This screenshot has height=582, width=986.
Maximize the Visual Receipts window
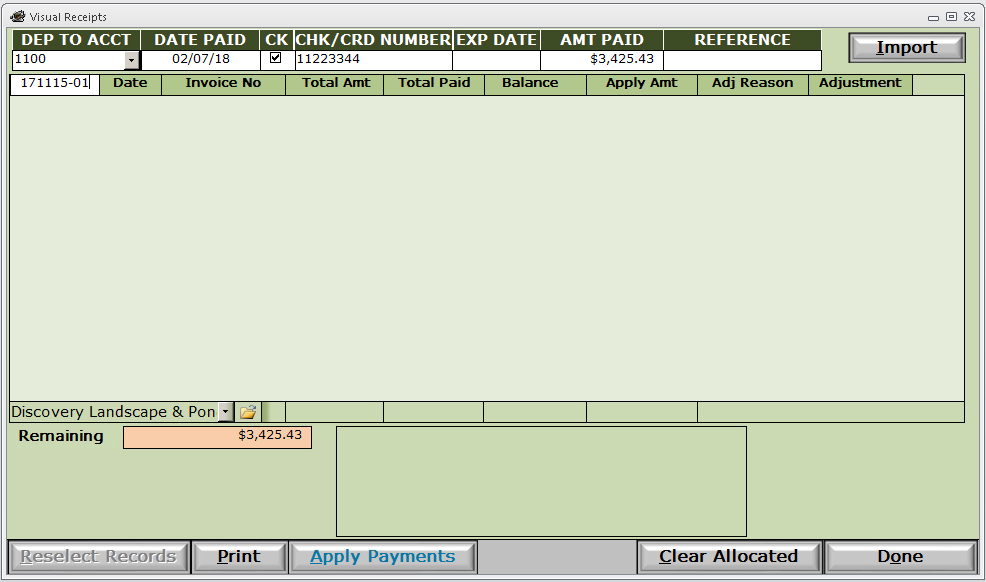pyautogui.click(x=951, y=17)
